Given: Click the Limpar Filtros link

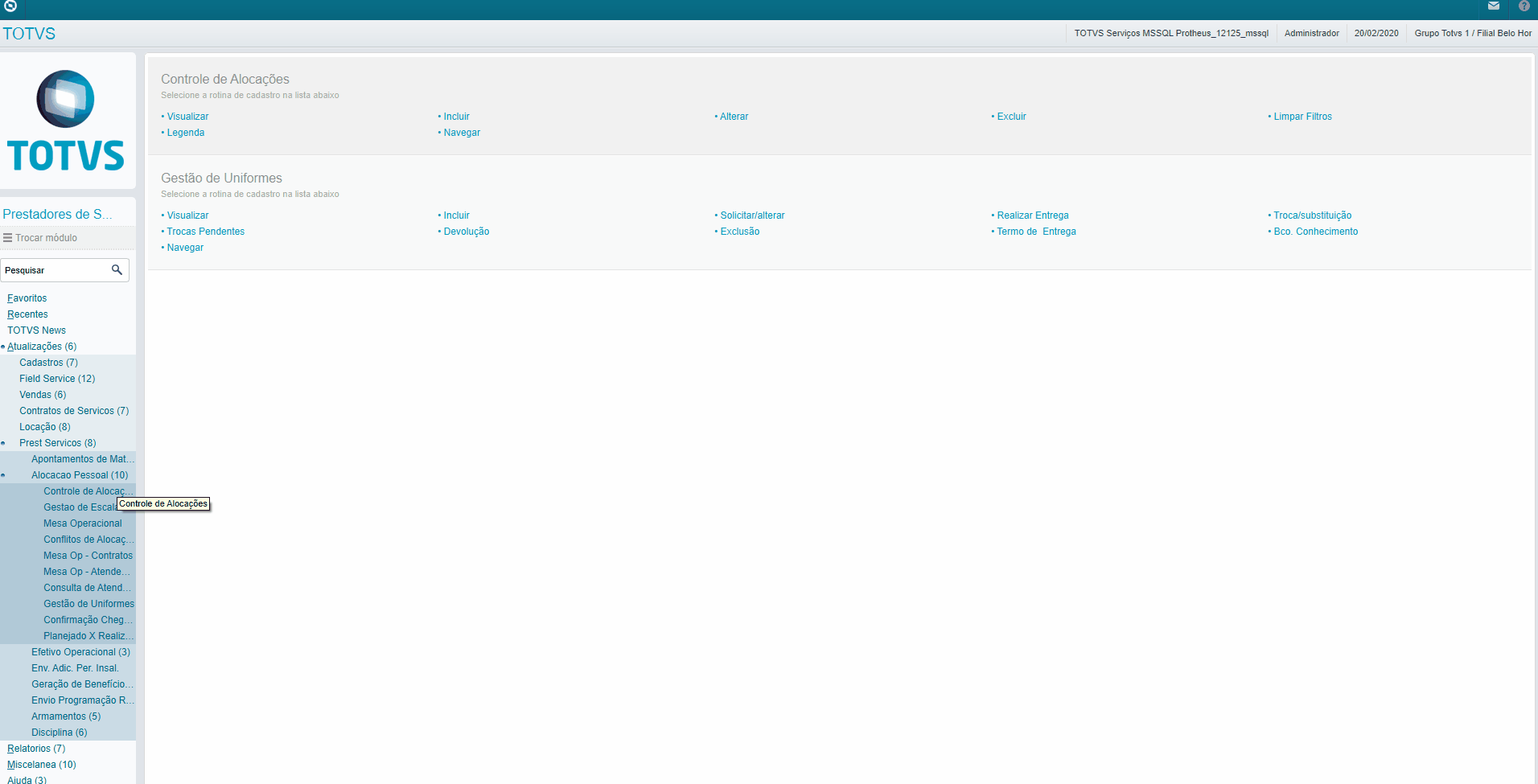Looking at the screenshot, I should pos(1302,117).
